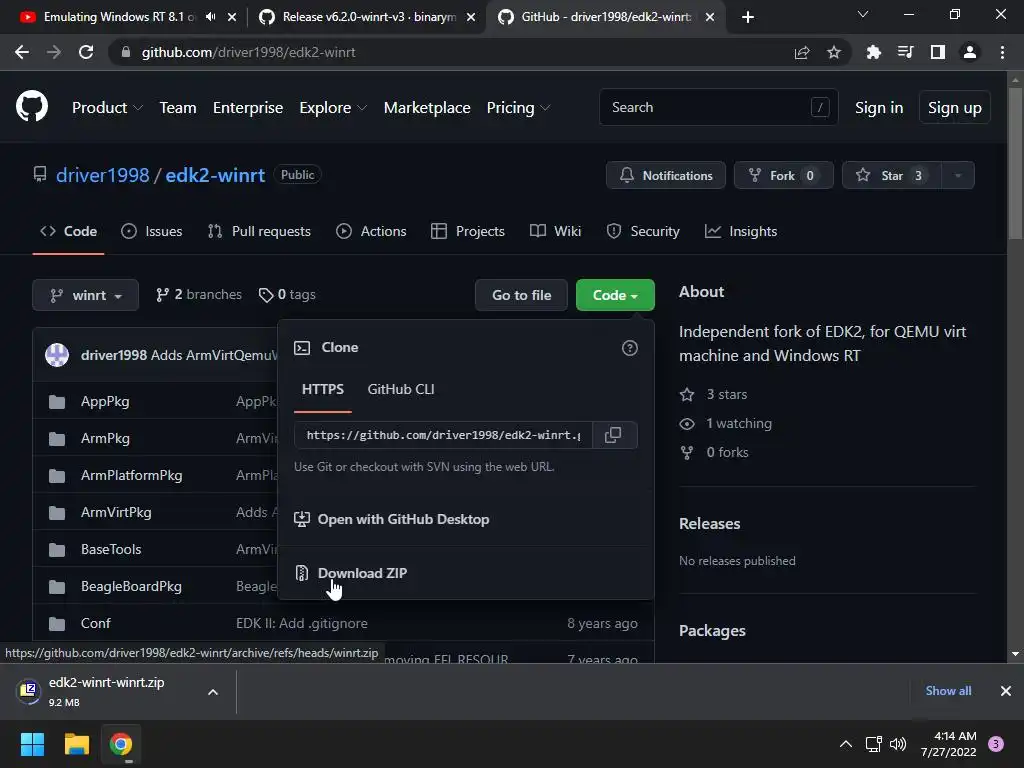This screenshot has height=768, width=1024.
Task: Switch to Release v6.2.0-winrt-v3 browser tab
Action: pos(368,17)
